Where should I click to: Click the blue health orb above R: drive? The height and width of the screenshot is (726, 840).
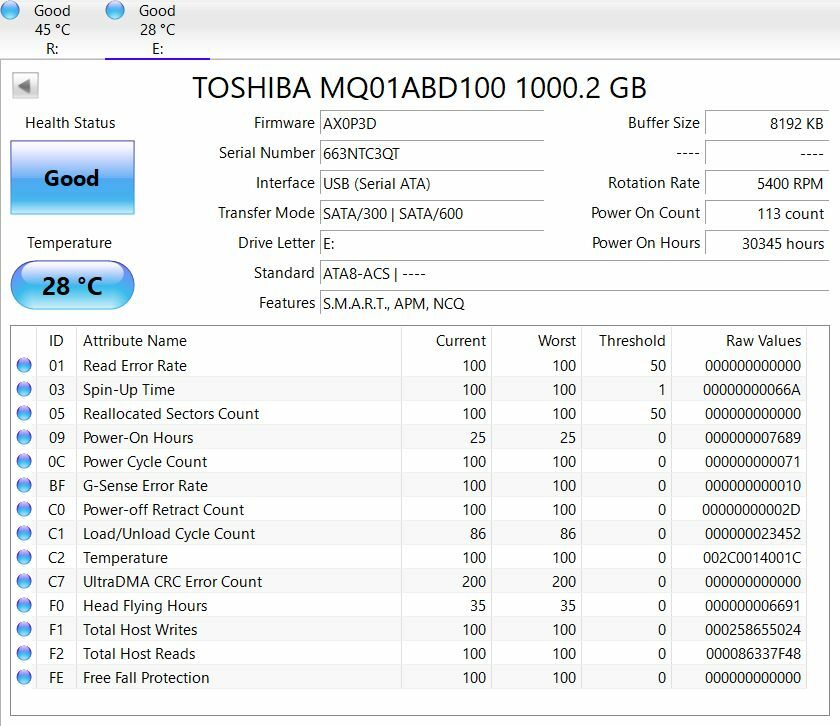pos(11,11)
